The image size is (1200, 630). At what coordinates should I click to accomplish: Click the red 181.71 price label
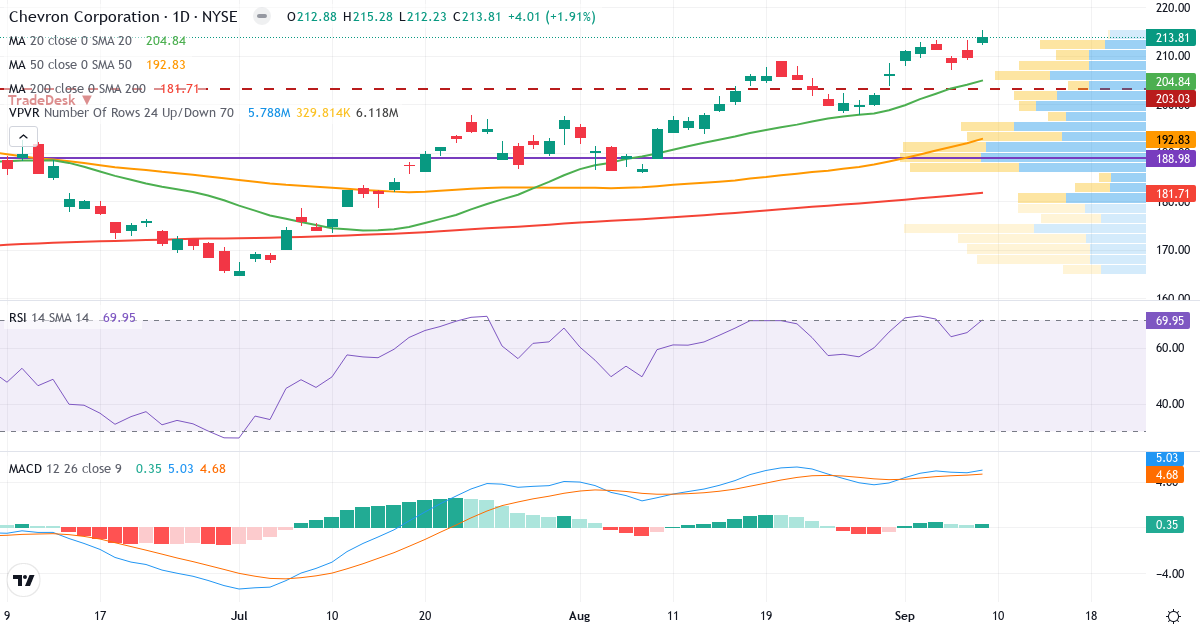[1172, 193]
